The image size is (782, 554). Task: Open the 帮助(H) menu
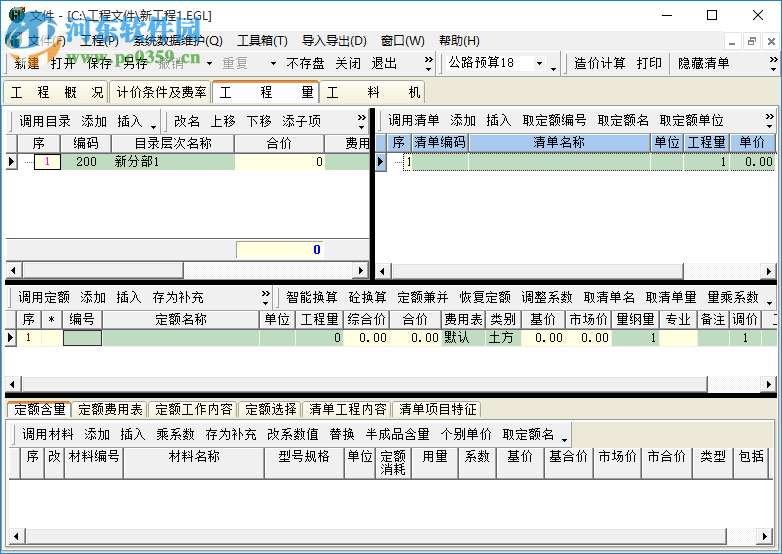(x=459, y=40)
